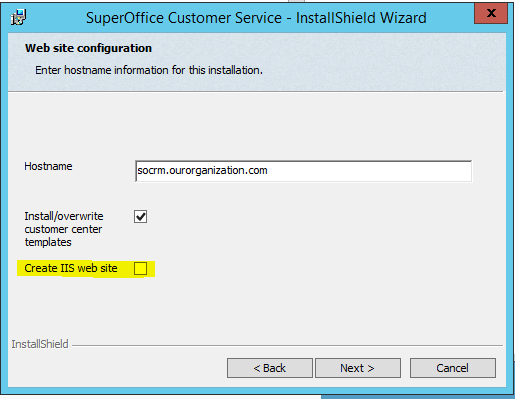Screen dimensions: 515x399
Task: Enable the Create IIS web site checkbox
Action: click(140, 269)
